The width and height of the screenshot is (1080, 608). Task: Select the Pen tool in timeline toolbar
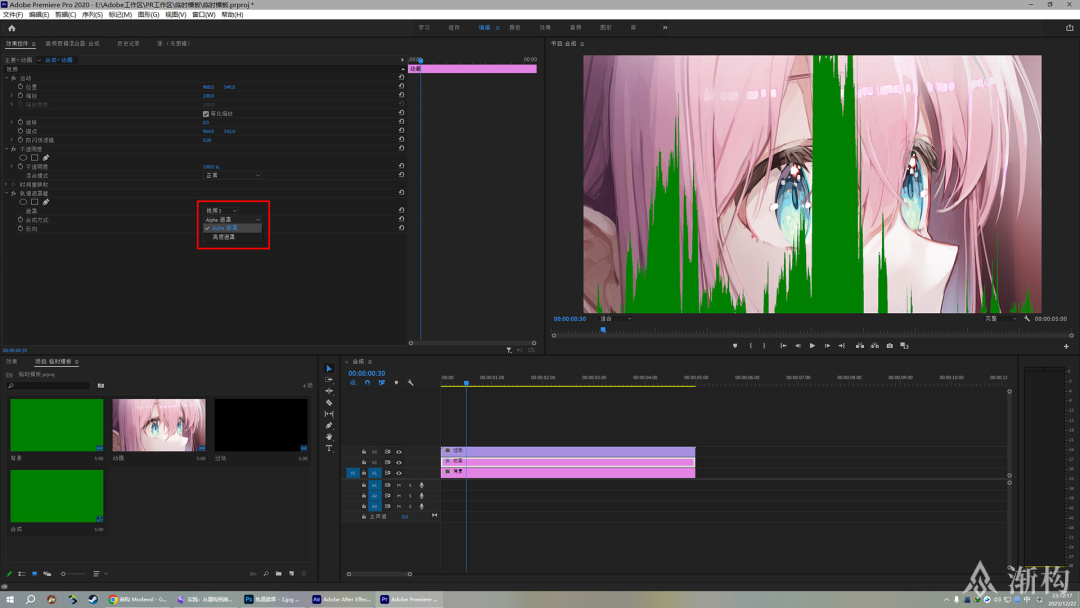click(x=329, y=425)
